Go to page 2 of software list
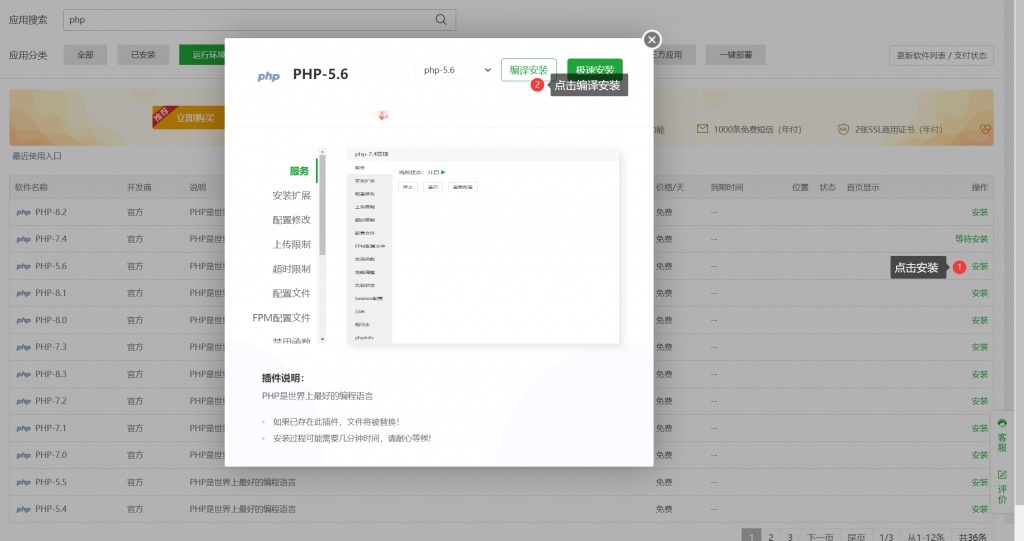The height and width of the screenshot is (541, 1024). [x=770, y=537]
